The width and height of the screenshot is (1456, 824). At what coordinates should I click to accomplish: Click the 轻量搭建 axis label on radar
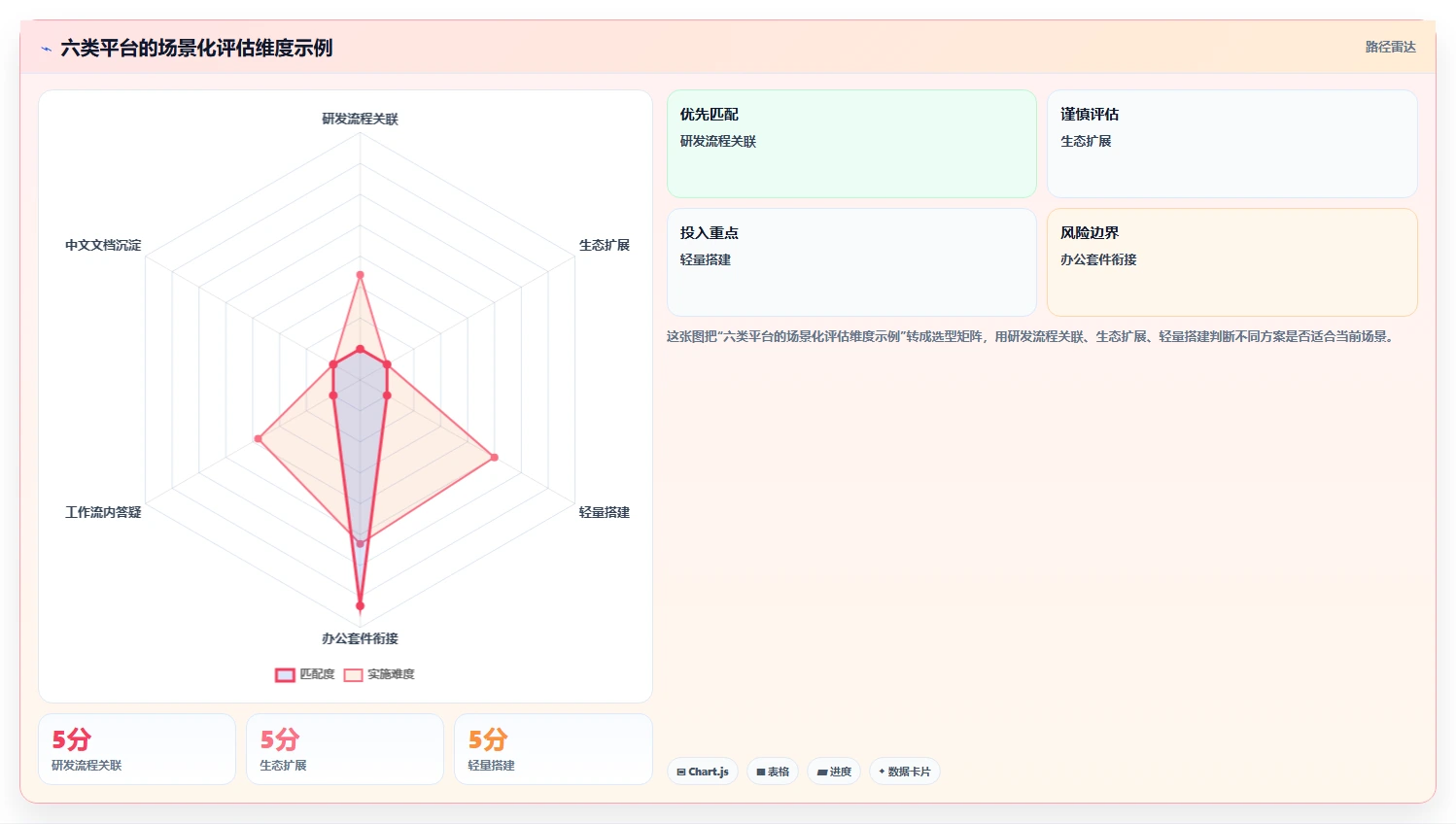[x=605, y=512]
